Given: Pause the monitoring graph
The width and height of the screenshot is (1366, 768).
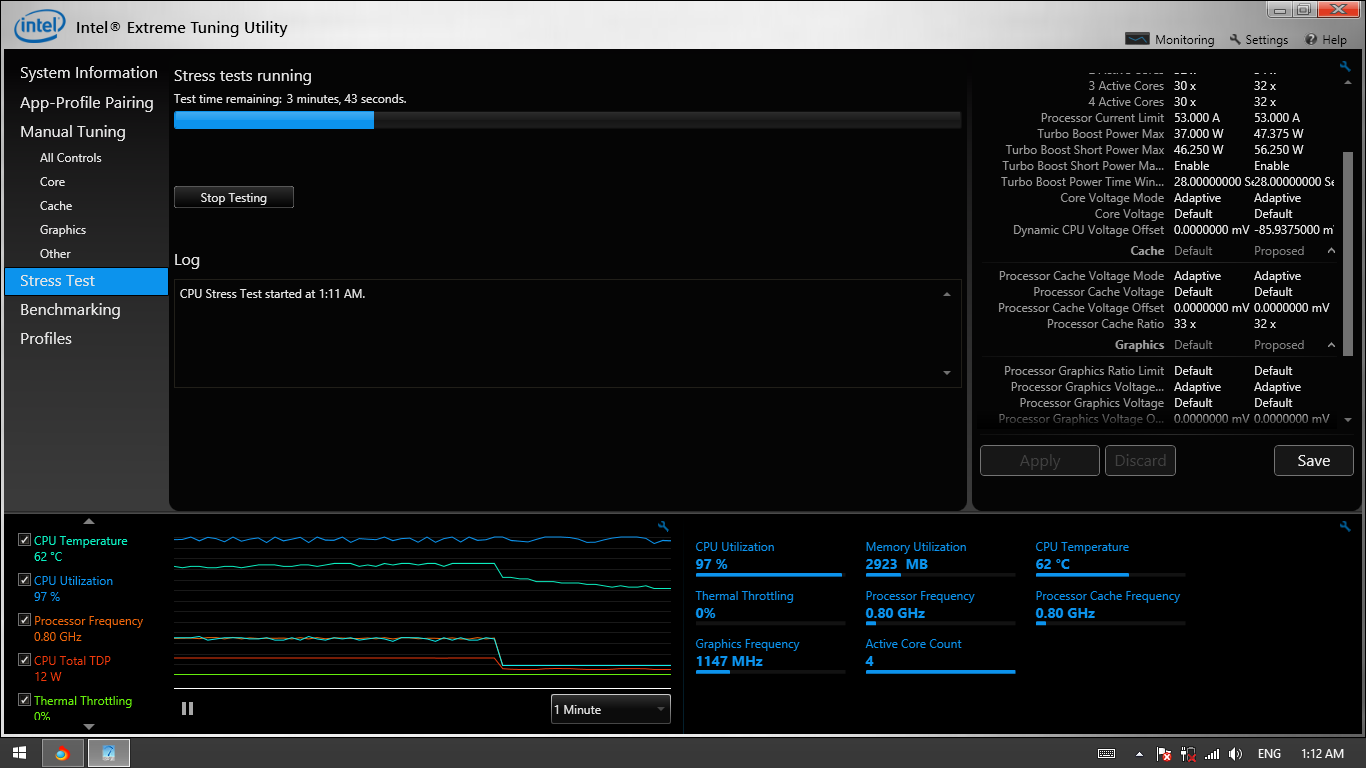Looking at the screenshot, I should [x=187, y=708].
